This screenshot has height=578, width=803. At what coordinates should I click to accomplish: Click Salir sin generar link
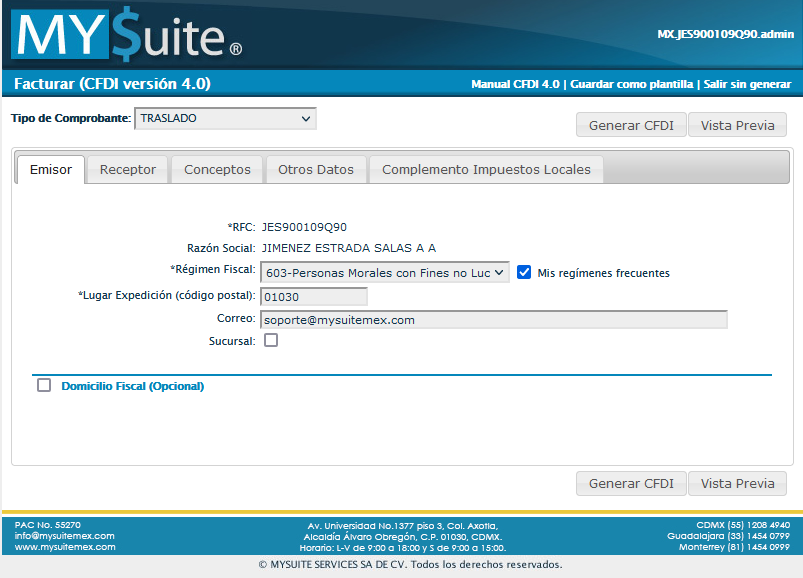click(747, 84)
